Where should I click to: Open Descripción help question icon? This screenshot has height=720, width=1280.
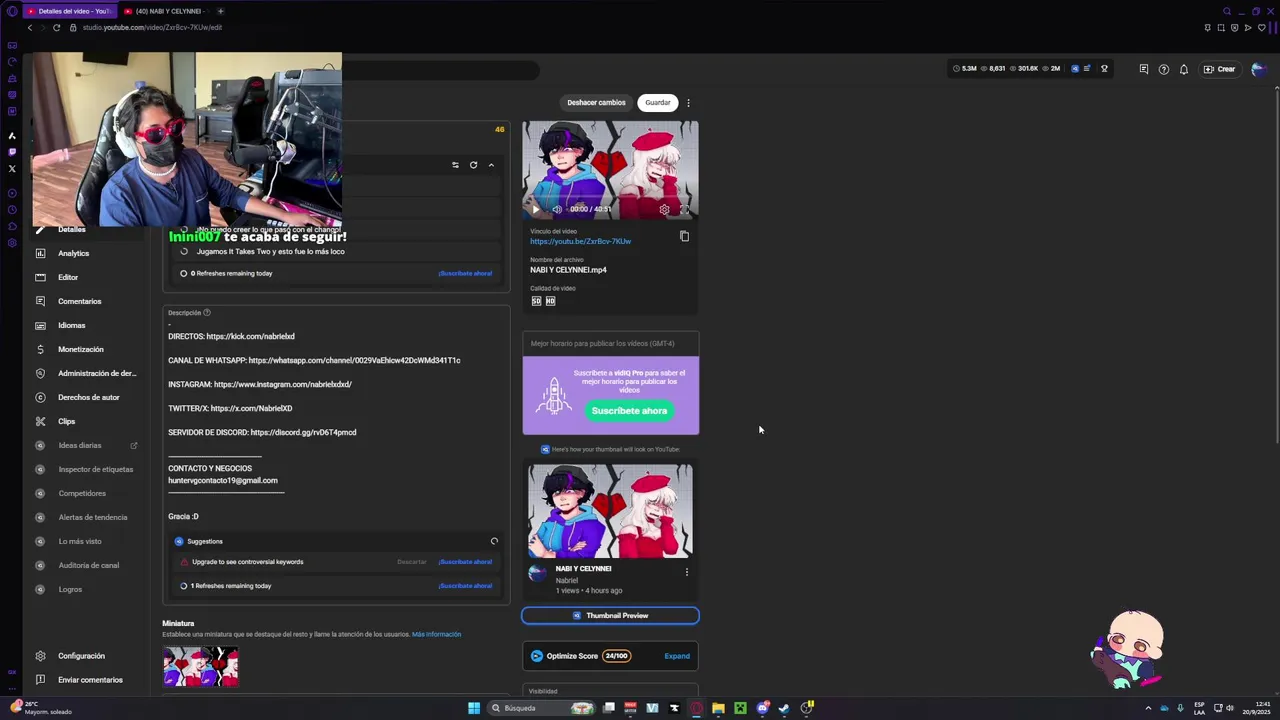[207, 313]
